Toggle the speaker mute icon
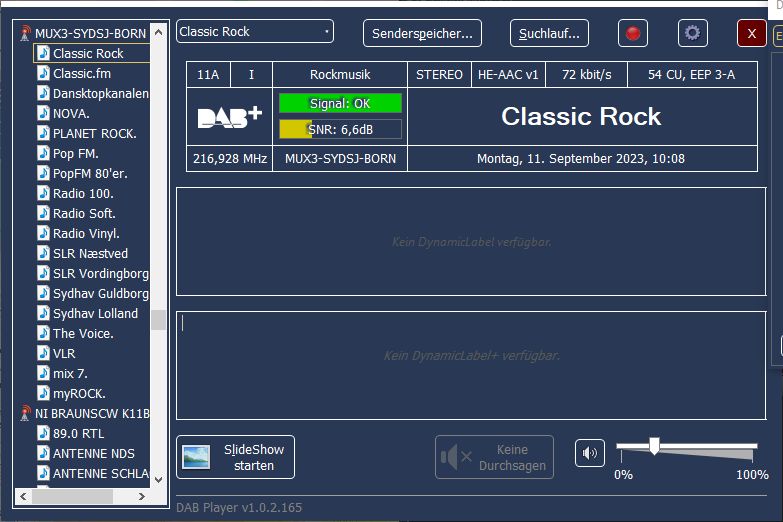 (x=589, y=454)
